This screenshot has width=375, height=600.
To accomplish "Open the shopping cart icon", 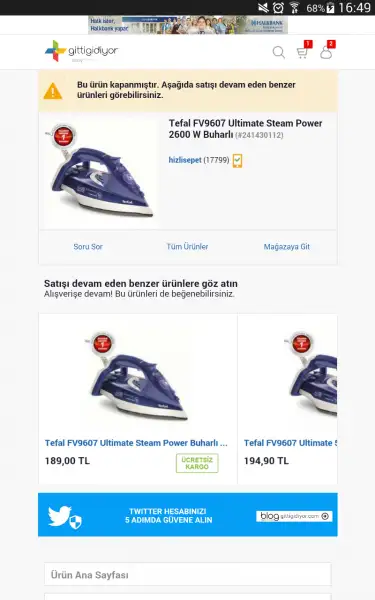I will [x=303, y=52].
